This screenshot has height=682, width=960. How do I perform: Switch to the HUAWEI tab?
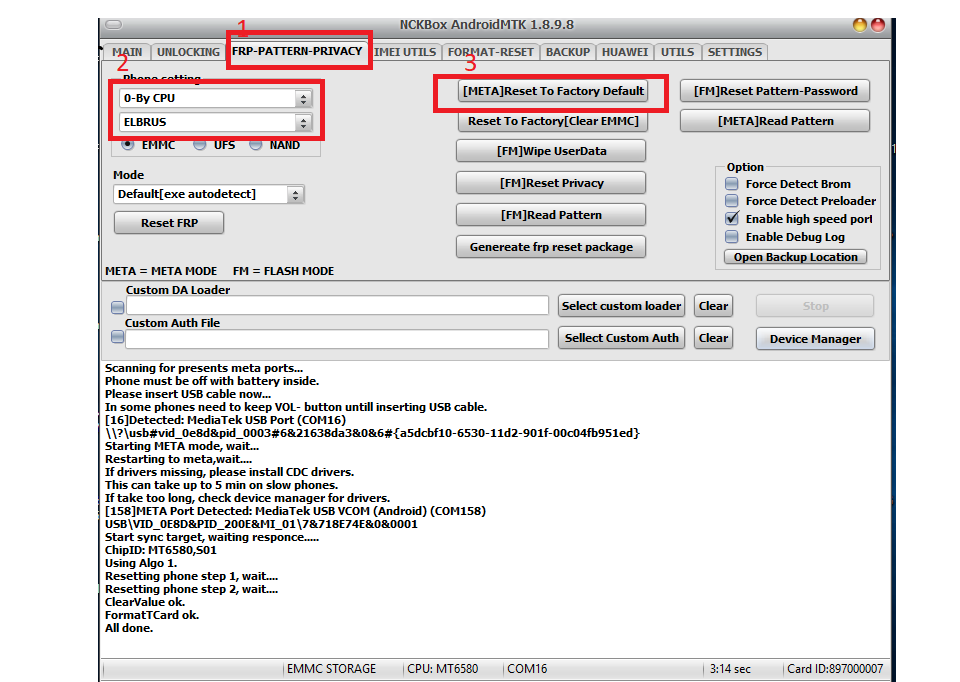(624, 52)
